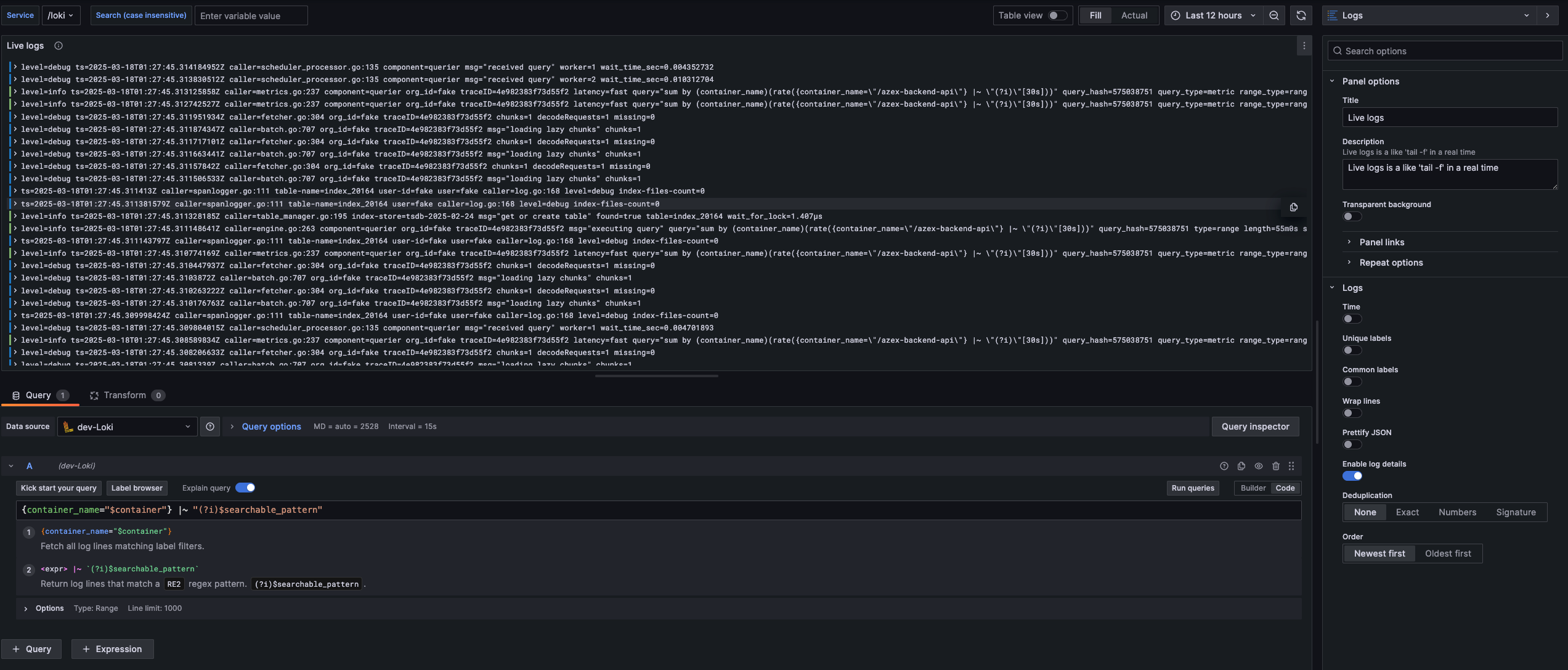The width and height of the screenshot is (1568, 670).
Task: Enable Wrap lines switch
Action: tap(1352, 413)
